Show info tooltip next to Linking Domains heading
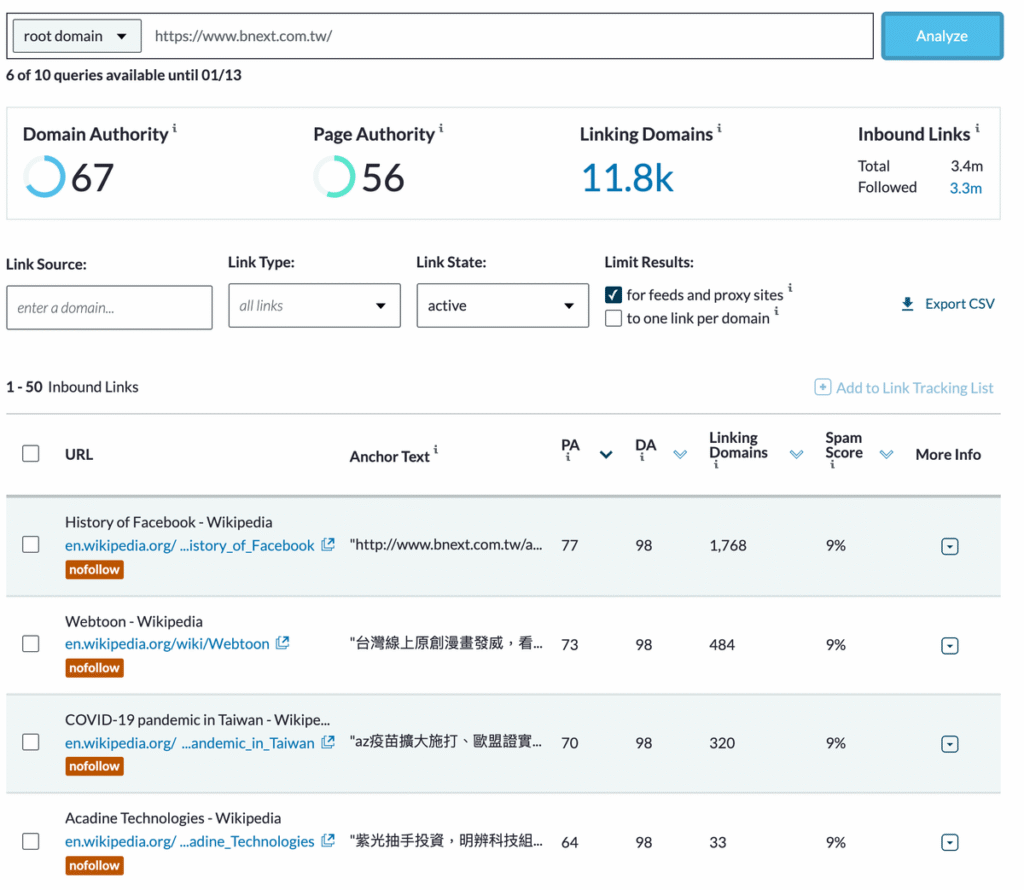Image resolution: width=1024 pixels, height=890 pixels. 719,128
